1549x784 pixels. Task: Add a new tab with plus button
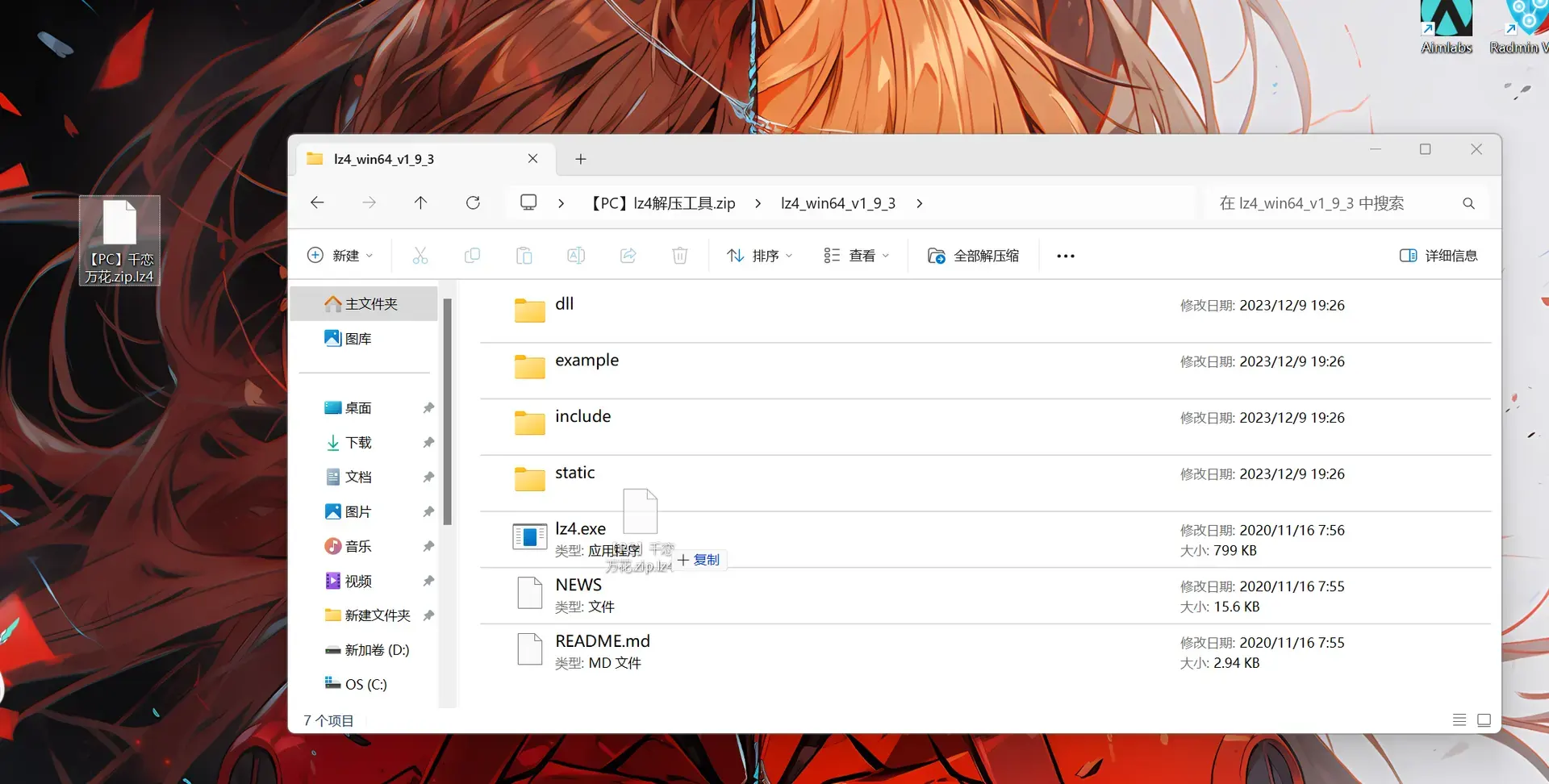(x=580, y=159)
